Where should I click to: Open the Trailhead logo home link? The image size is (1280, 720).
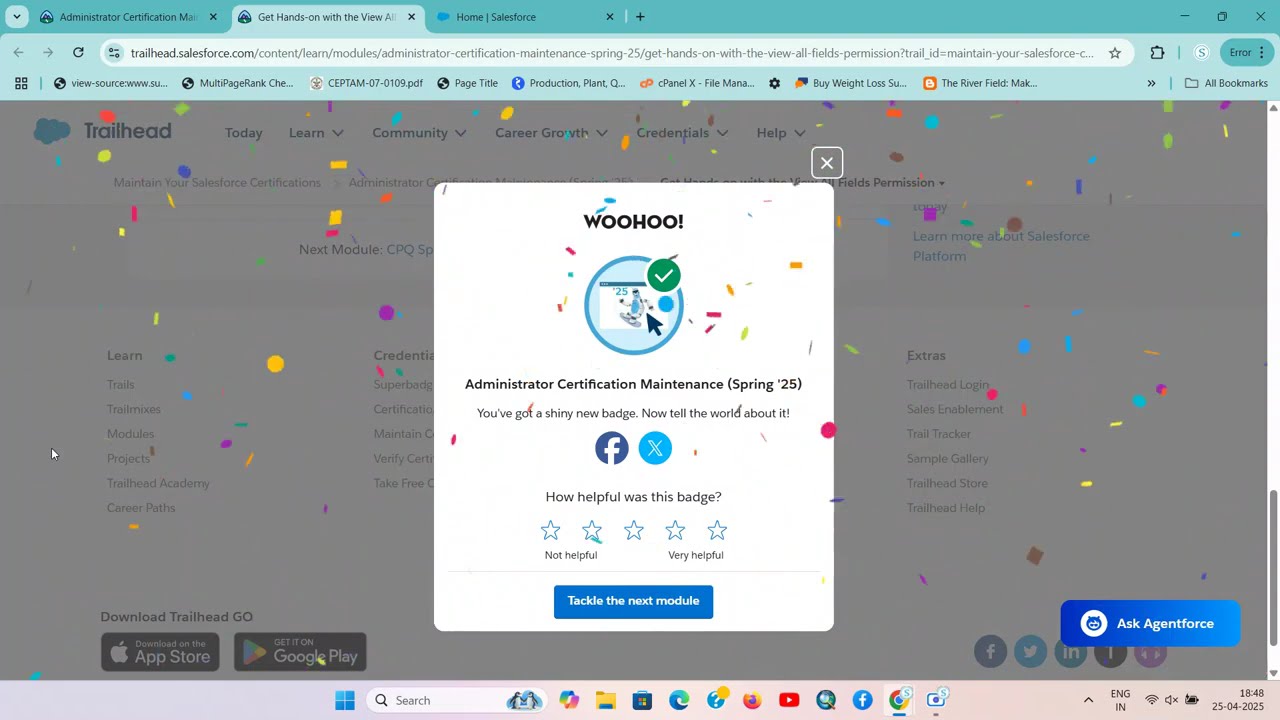pyautogui.click(x=102, y=131)
